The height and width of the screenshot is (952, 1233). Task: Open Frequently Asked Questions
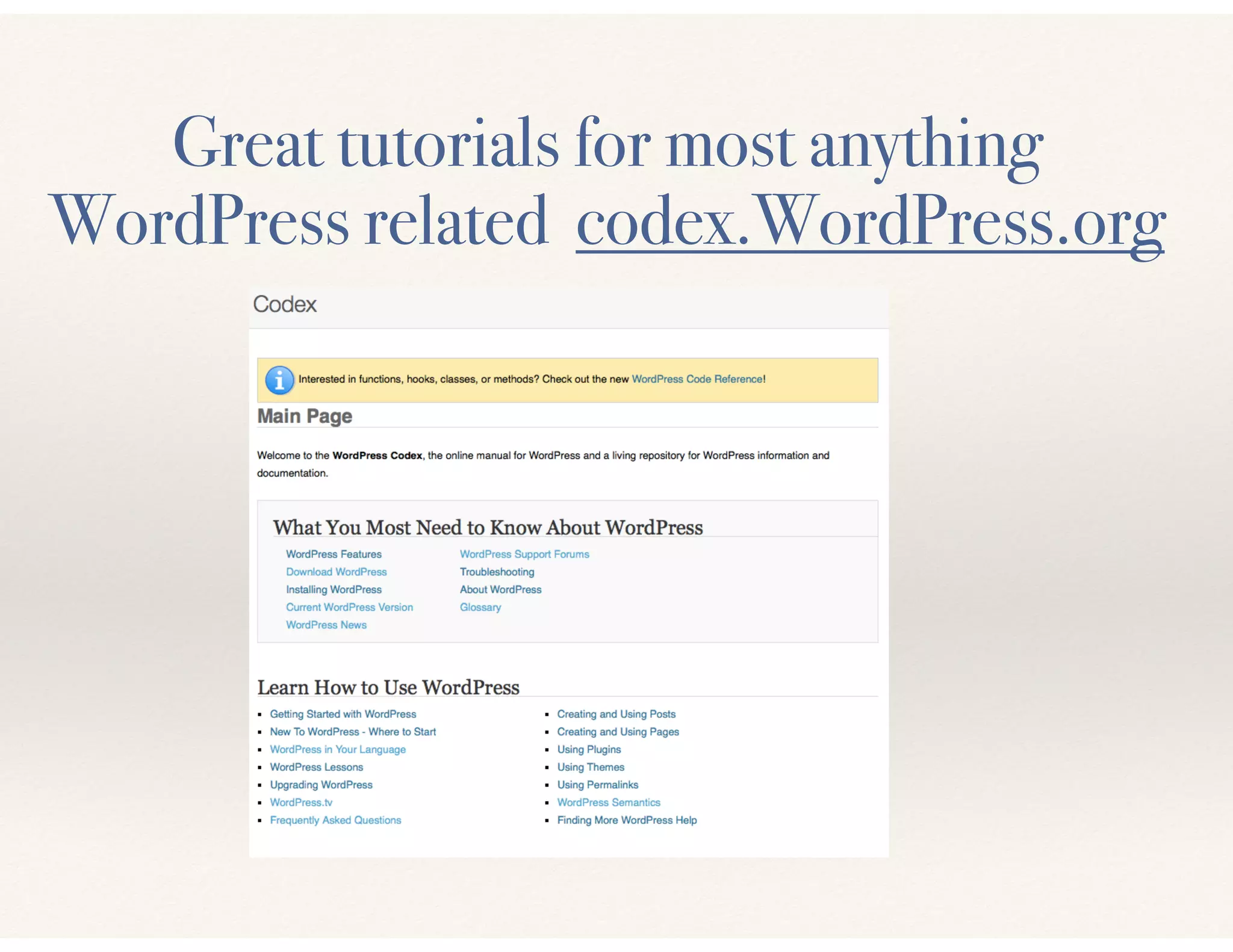coord(335,820)
